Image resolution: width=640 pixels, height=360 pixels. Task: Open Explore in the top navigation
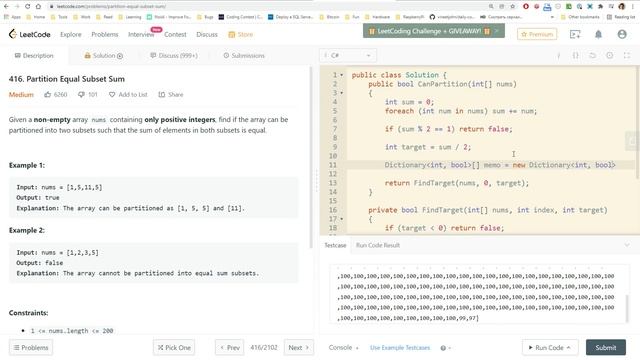pyautogui.click(x=71, y=34)
